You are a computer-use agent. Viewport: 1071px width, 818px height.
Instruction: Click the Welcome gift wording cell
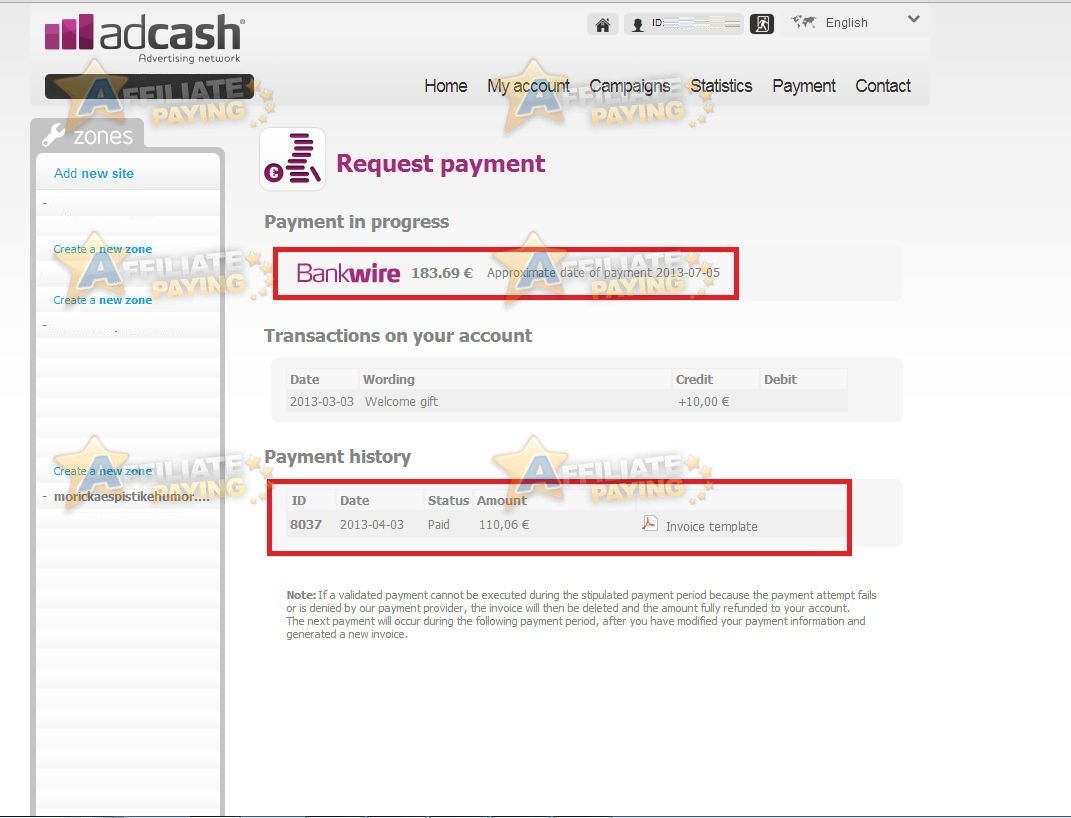(x=401, y=401)
